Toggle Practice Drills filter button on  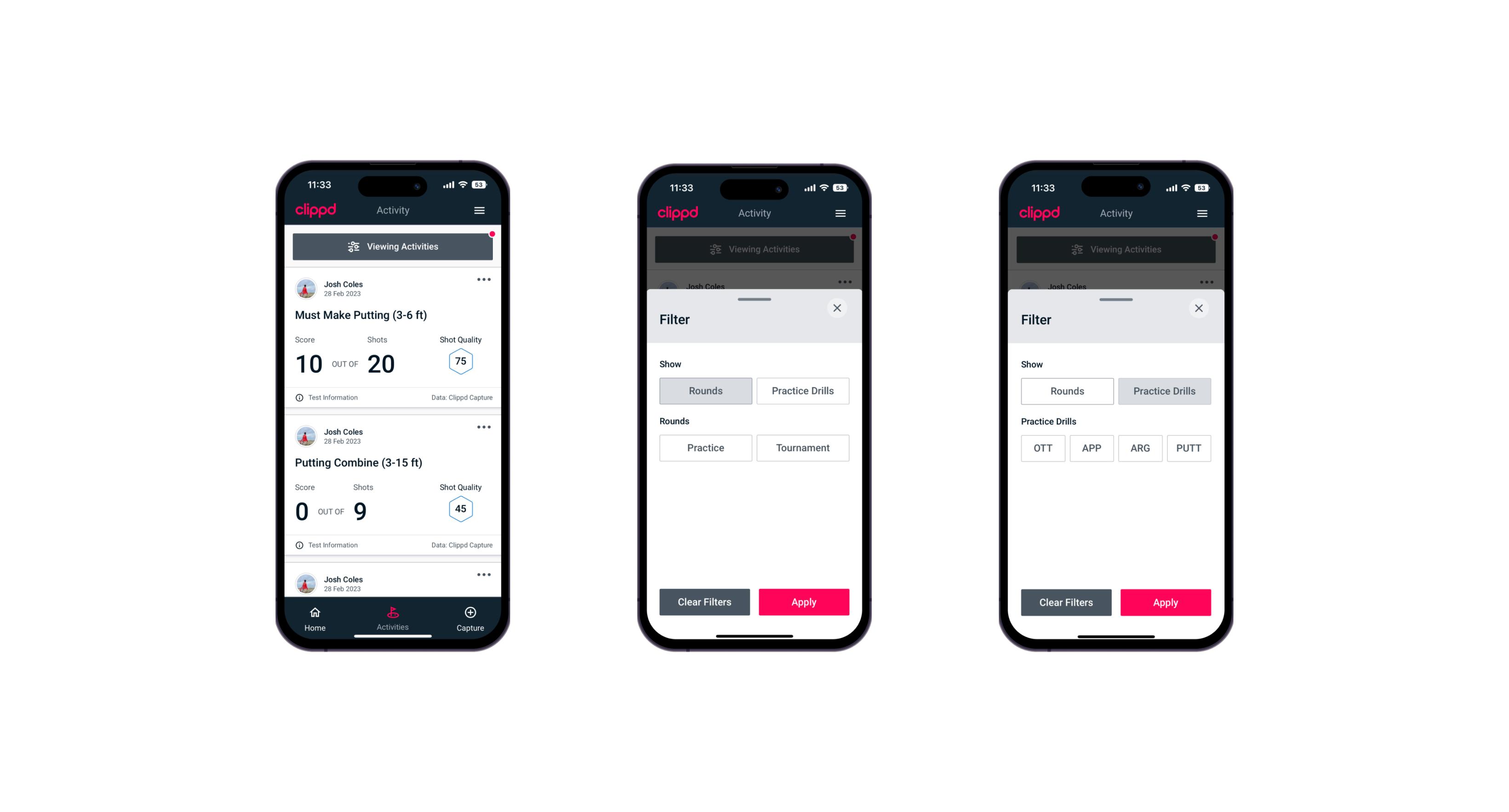[802, 391]
